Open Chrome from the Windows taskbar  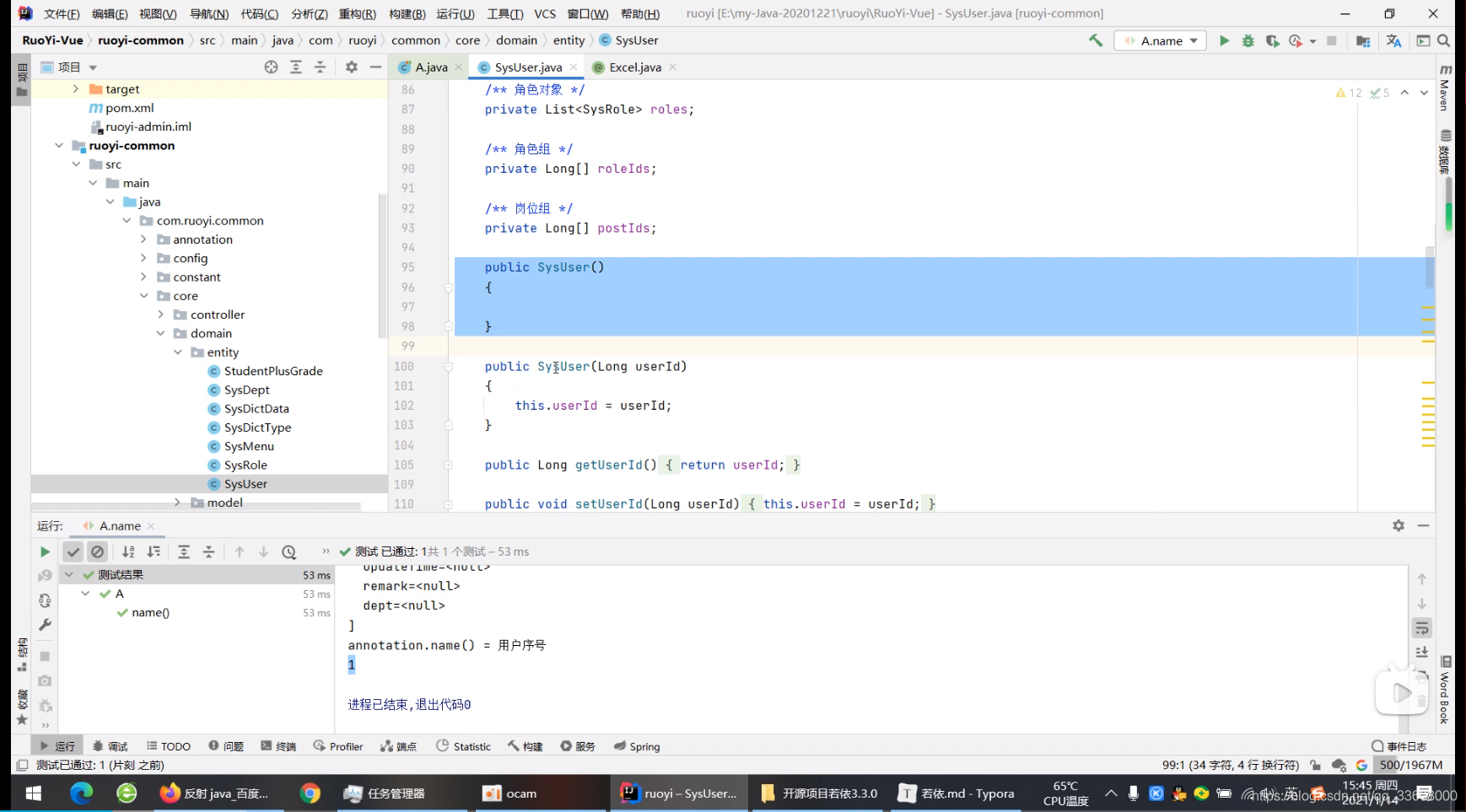point(310,793)
